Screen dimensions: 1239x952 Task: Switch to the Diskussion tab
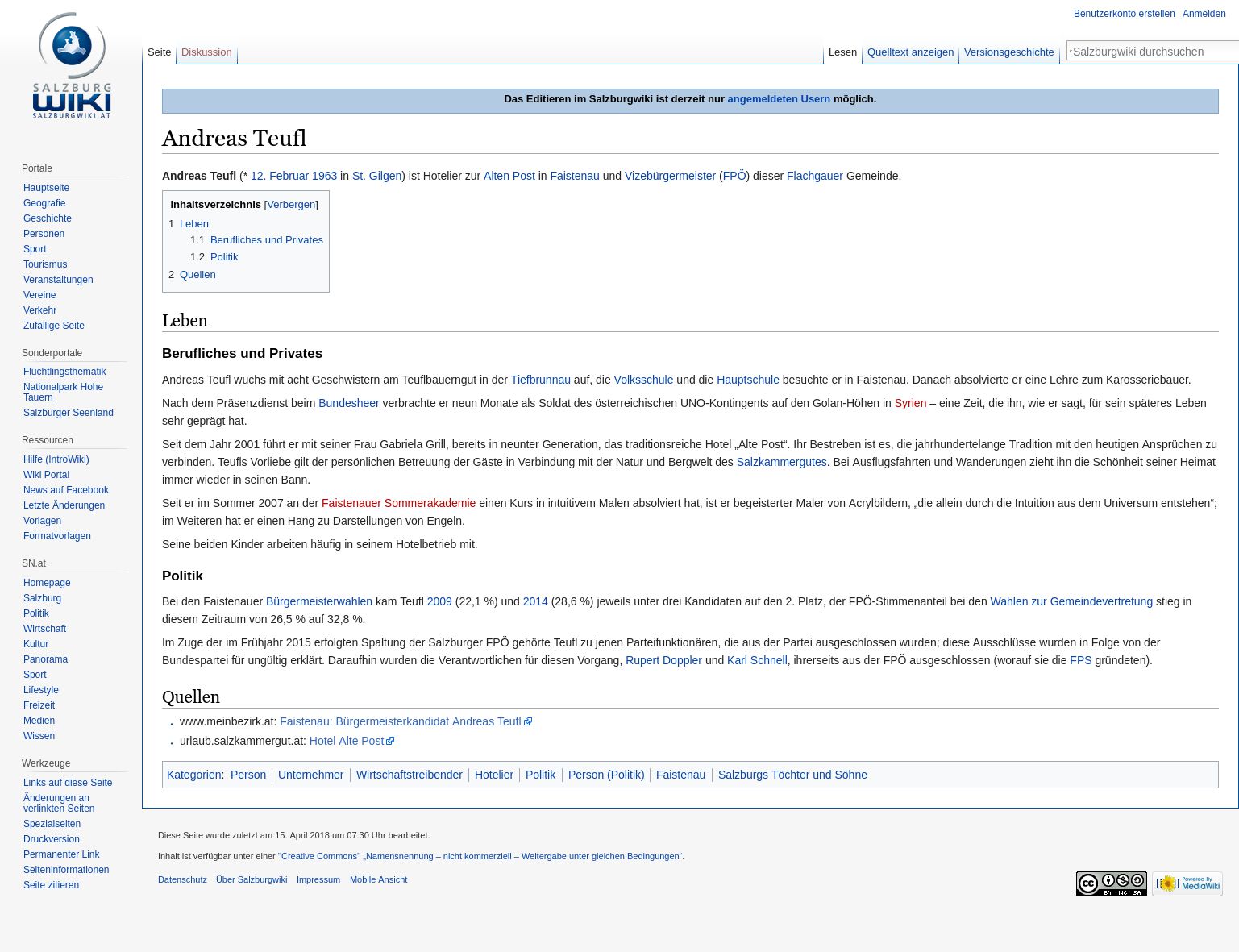[x=206, y=52]
